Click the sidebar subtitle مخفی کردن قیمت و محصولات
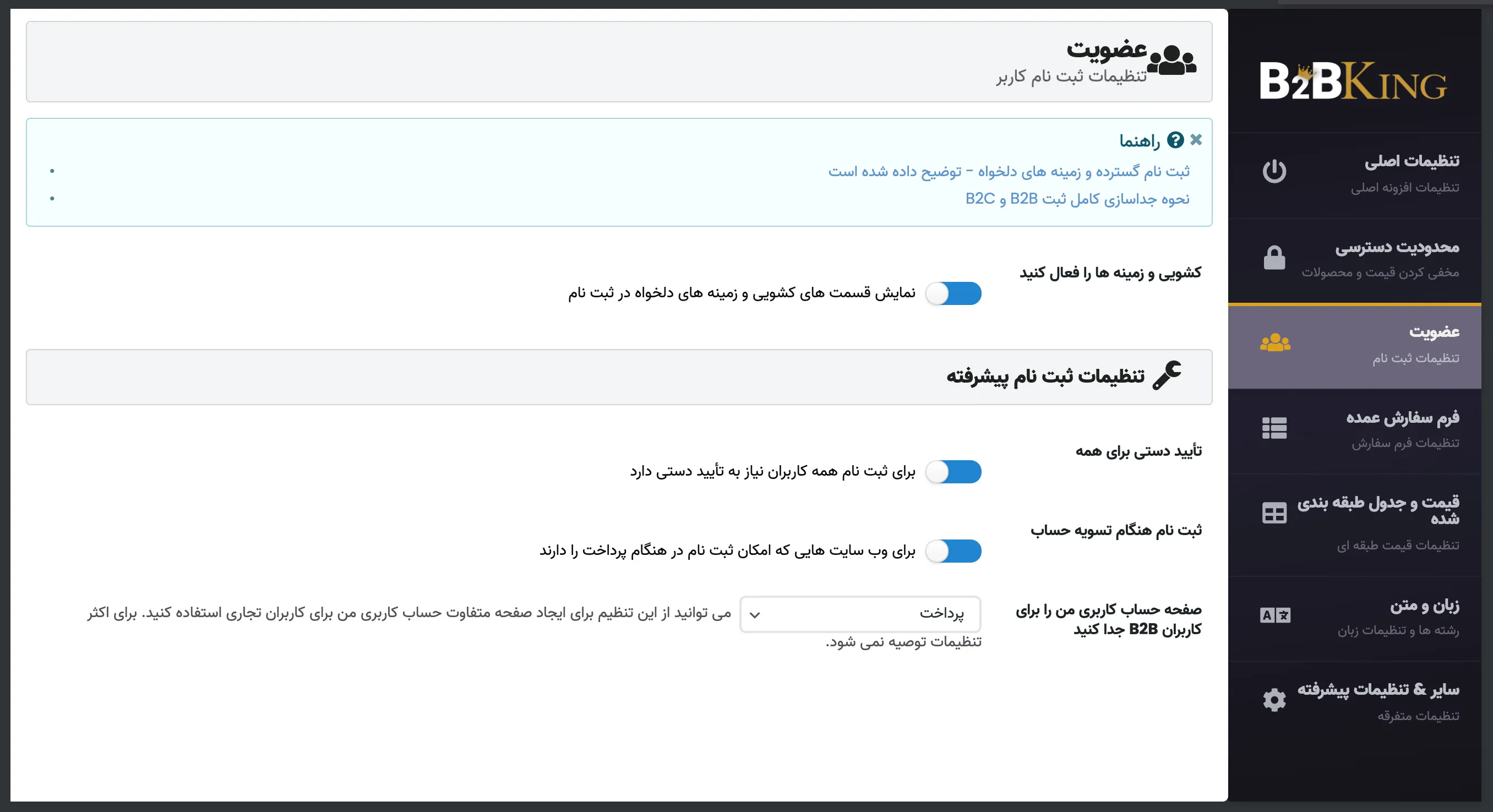This screenshot has width=1493, height=812. pyautogui.click(x=1380, y=273)
